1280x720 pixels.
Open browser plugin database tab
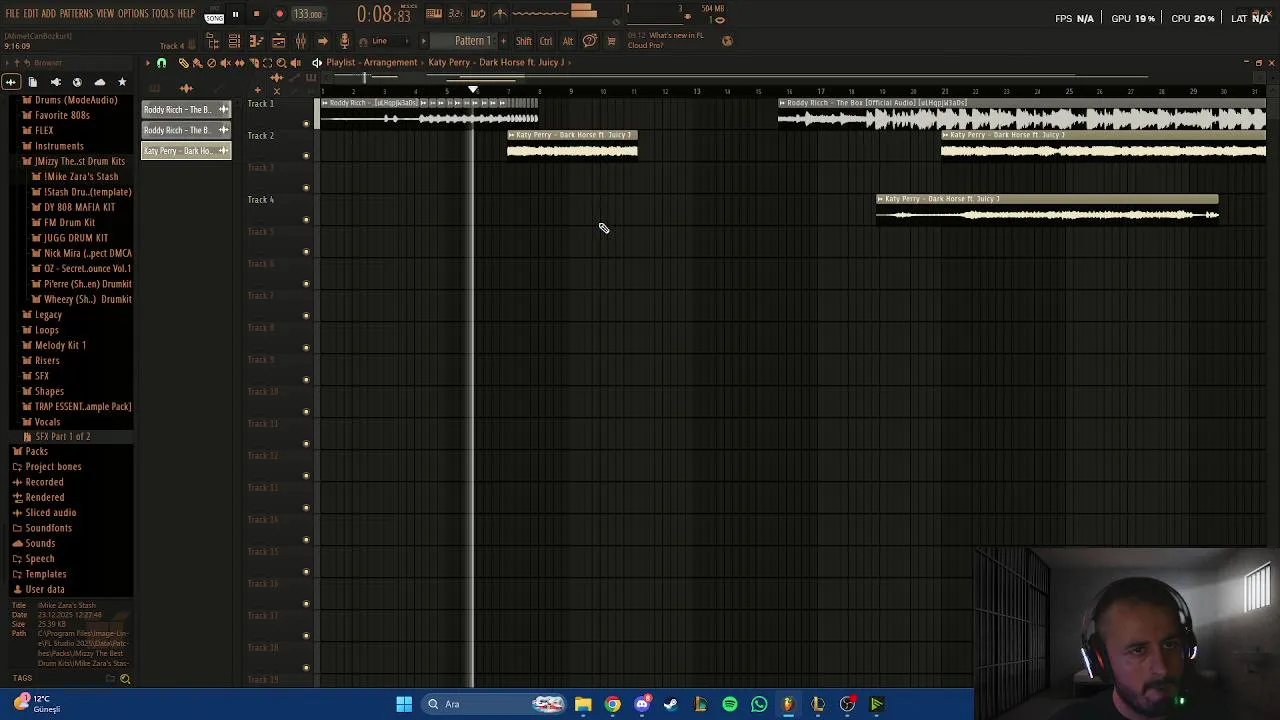pyautogui.click(x=55, y=82)
